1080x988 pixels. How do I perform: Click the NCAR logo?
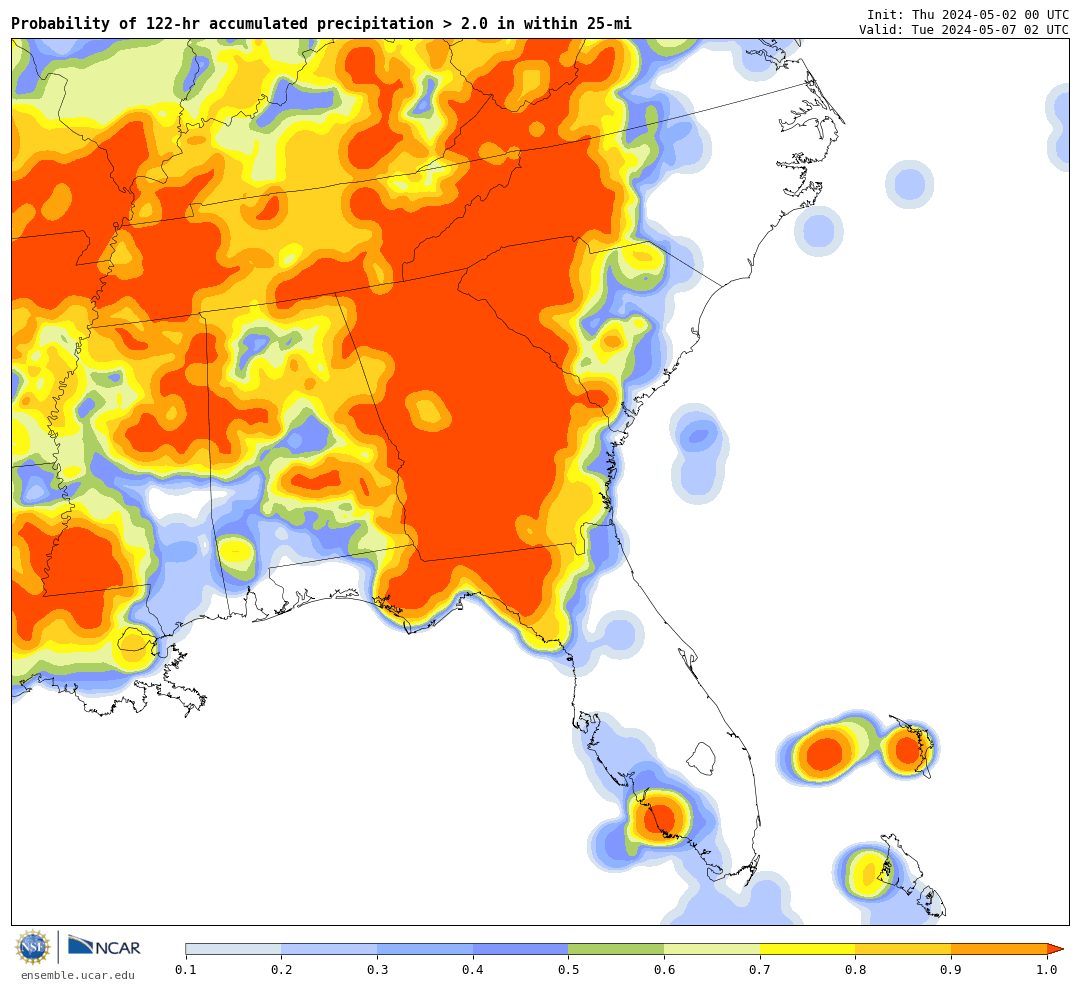104,945
